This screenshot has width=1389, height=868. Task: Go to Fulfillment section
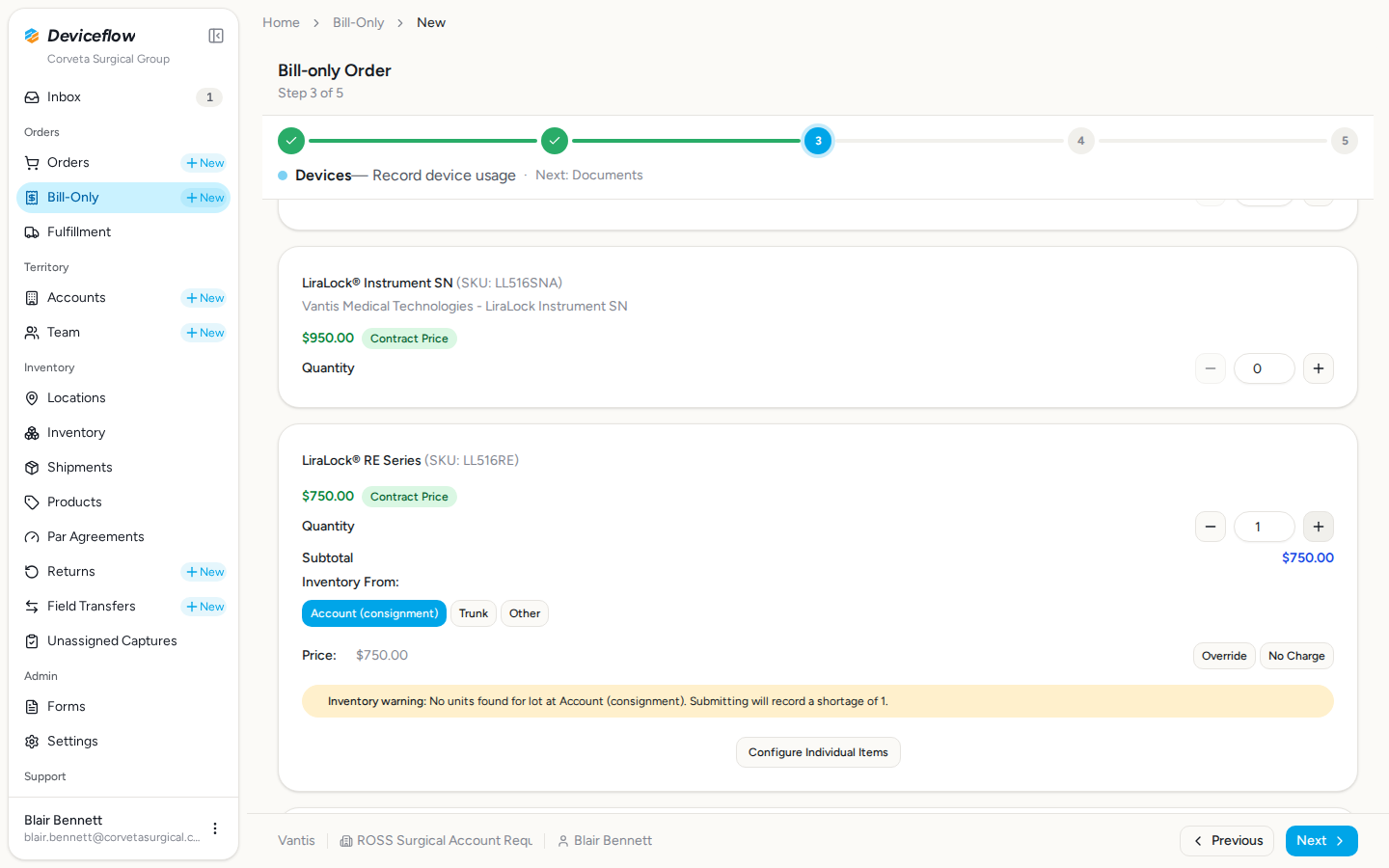pyautogui.click(x=123, y=232)
